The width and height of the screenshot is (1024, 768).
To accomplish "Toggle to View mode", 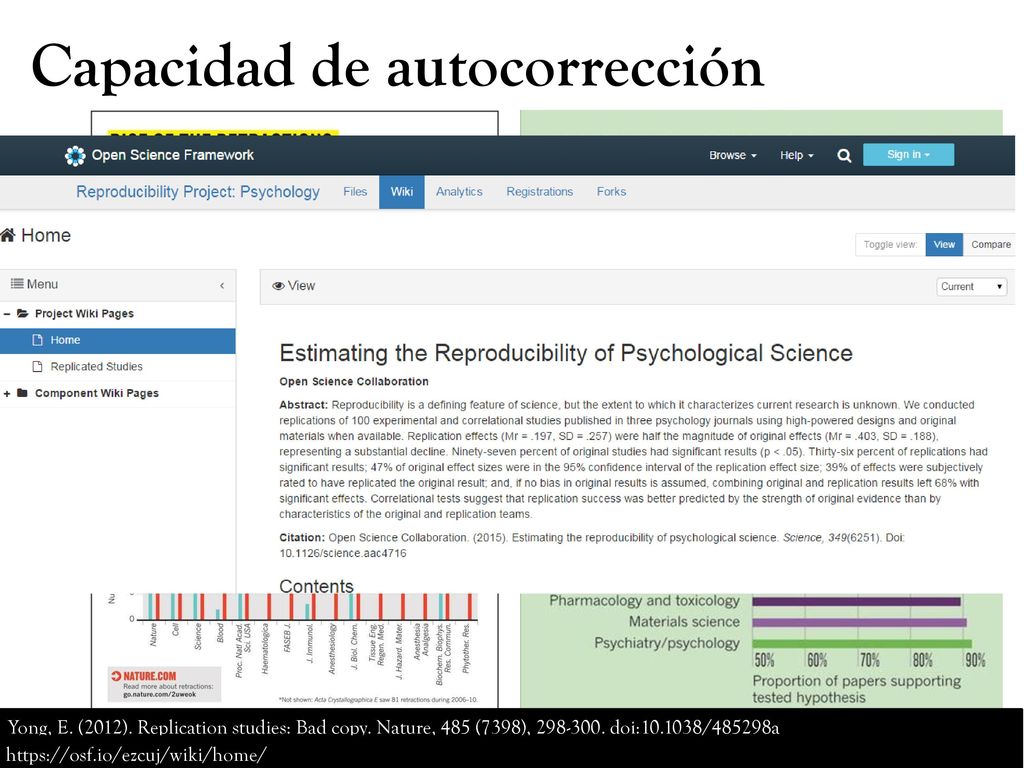I will click(944, 244).
